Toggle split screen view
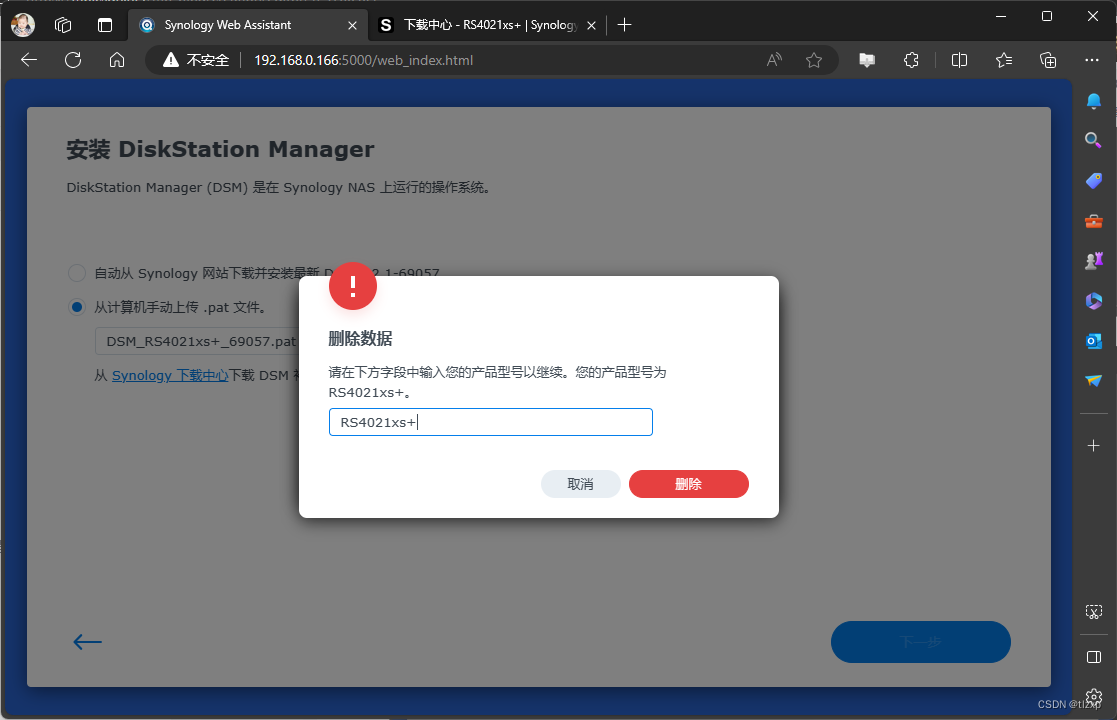The width and height of the screenshot is (1117, 720). [960, 60]
